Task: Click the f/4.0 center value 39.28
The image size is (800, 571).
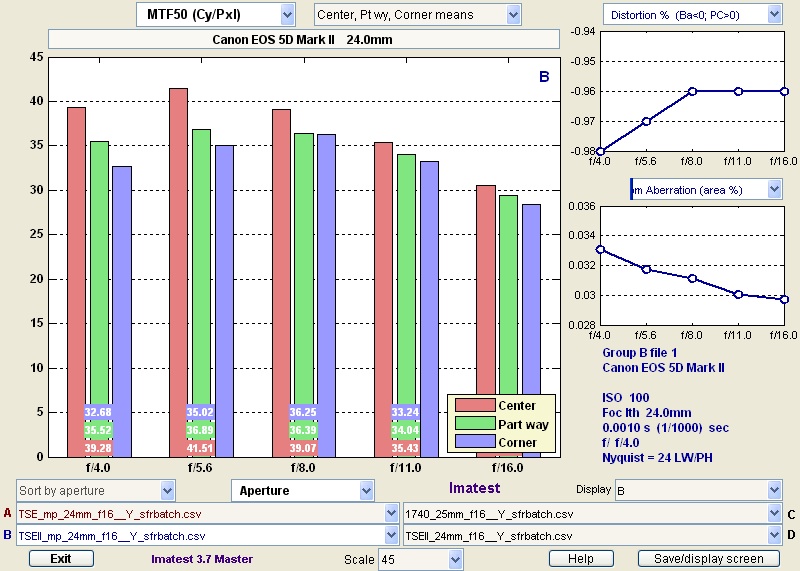Action: 98,448
